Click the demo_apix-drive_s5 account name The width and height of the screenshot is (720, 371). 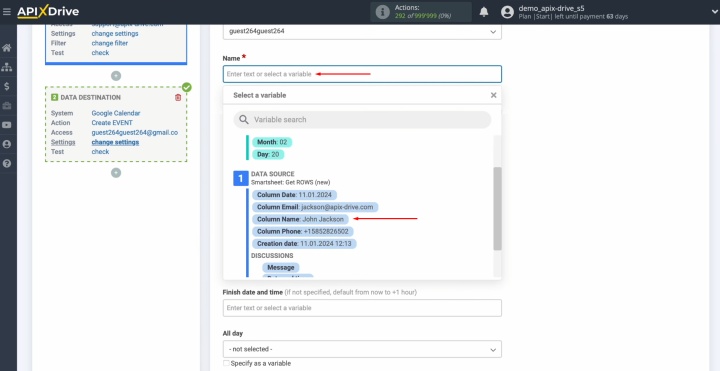point(551,8)
